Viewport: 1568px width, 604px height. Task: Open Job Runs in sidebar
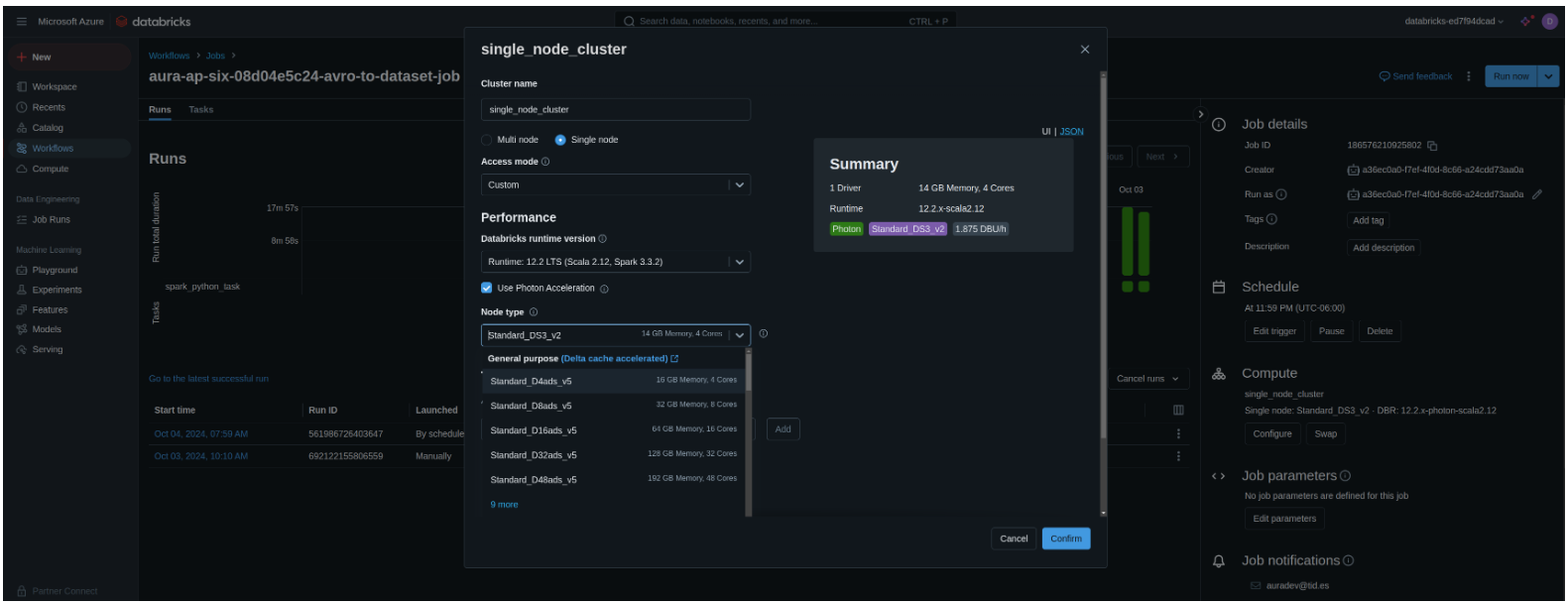(51, 219)
